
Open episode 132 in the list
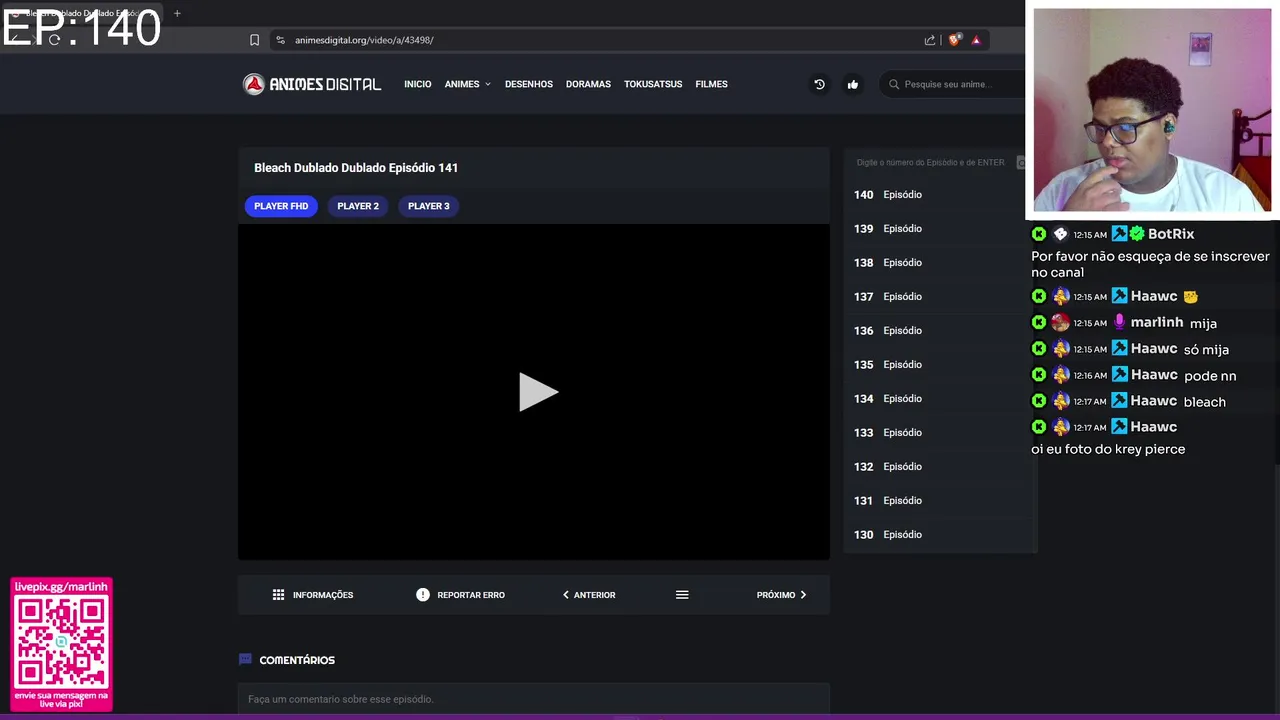pos(938,467)
